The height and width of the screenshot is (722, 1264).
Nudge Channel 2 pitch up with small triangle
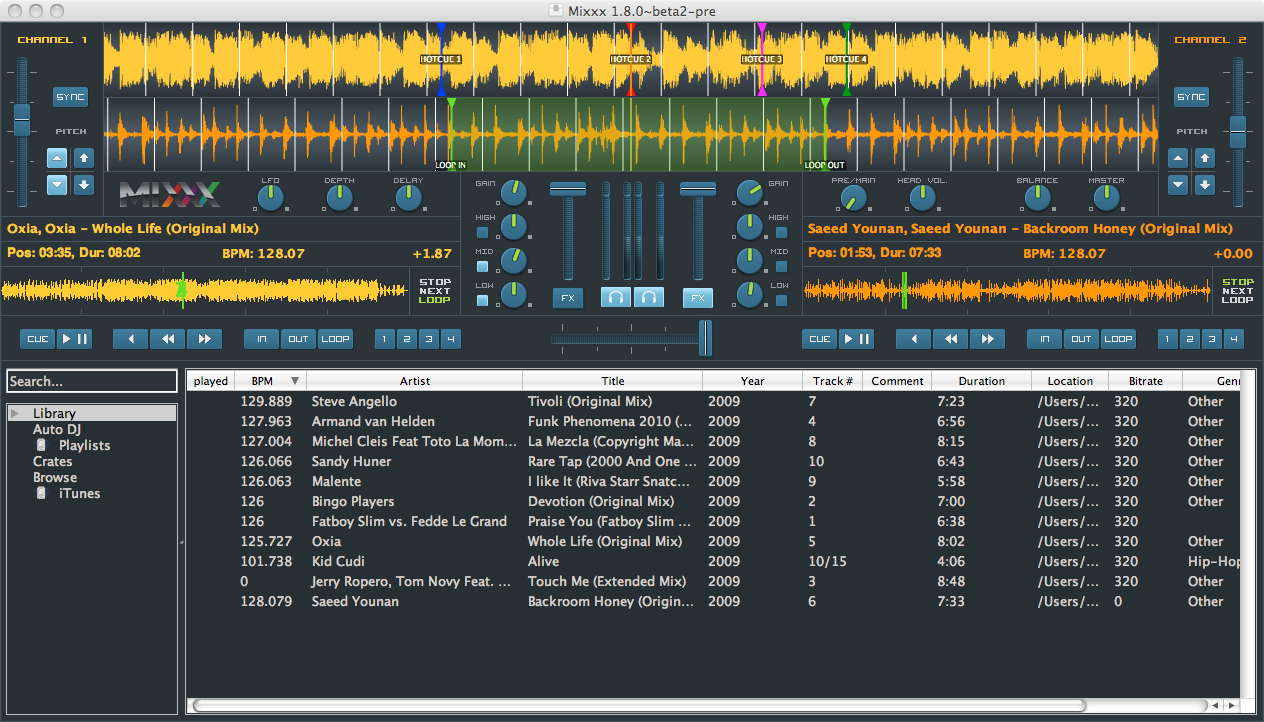(x=1179, y=158)
